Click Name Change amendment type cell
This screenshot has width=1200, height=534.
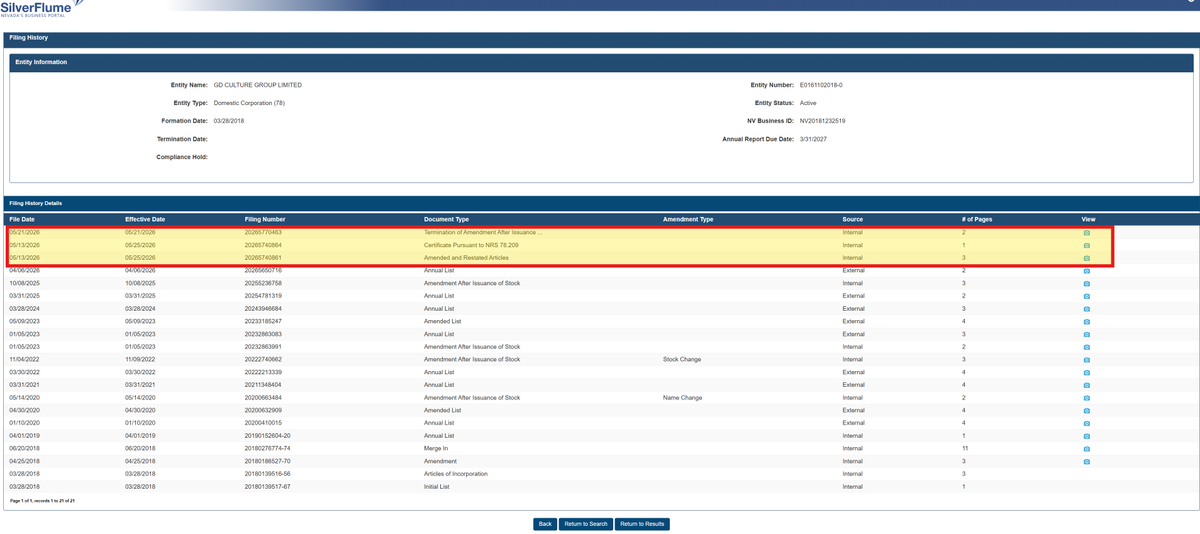[682, 398]
